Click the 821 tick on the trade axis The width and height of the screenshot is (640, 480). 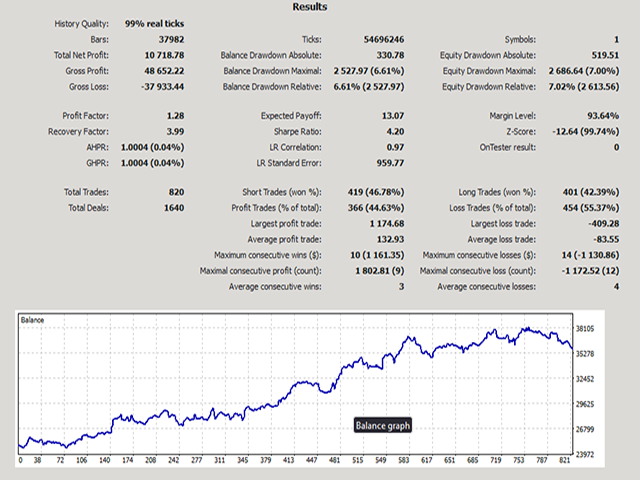coord(564,460)
